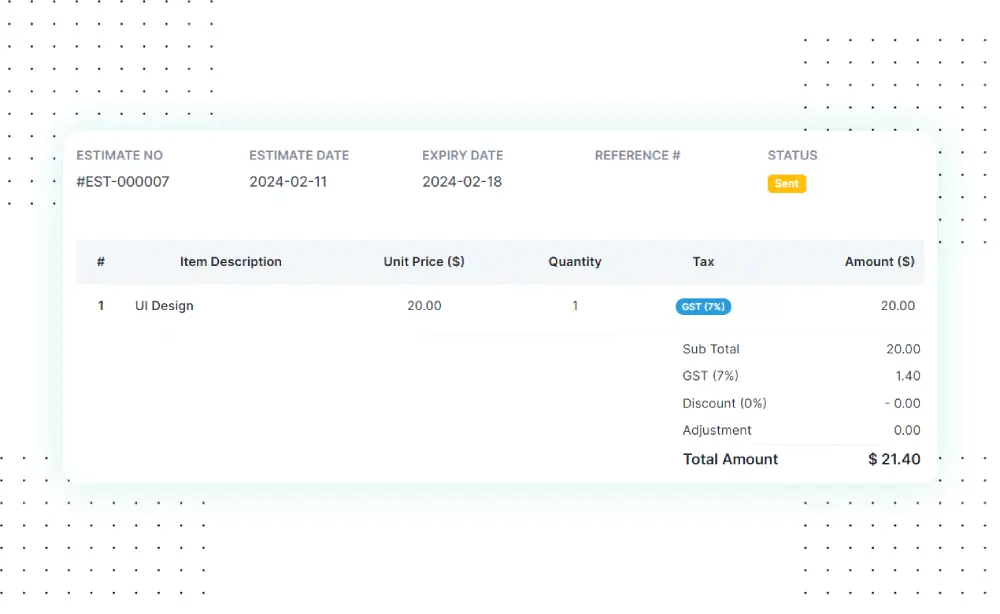
Task: Click the expiry date 2024-02-18
Action: point(462,182)
